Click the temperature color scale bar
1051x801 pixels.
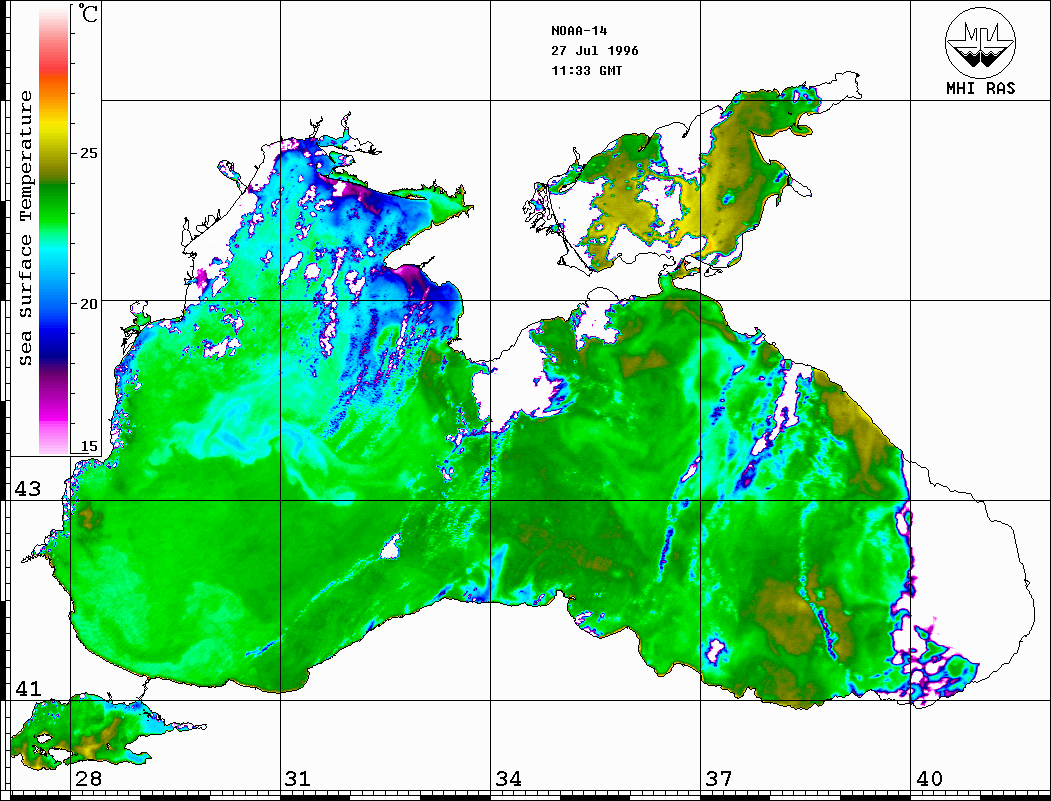click(54, 231)
